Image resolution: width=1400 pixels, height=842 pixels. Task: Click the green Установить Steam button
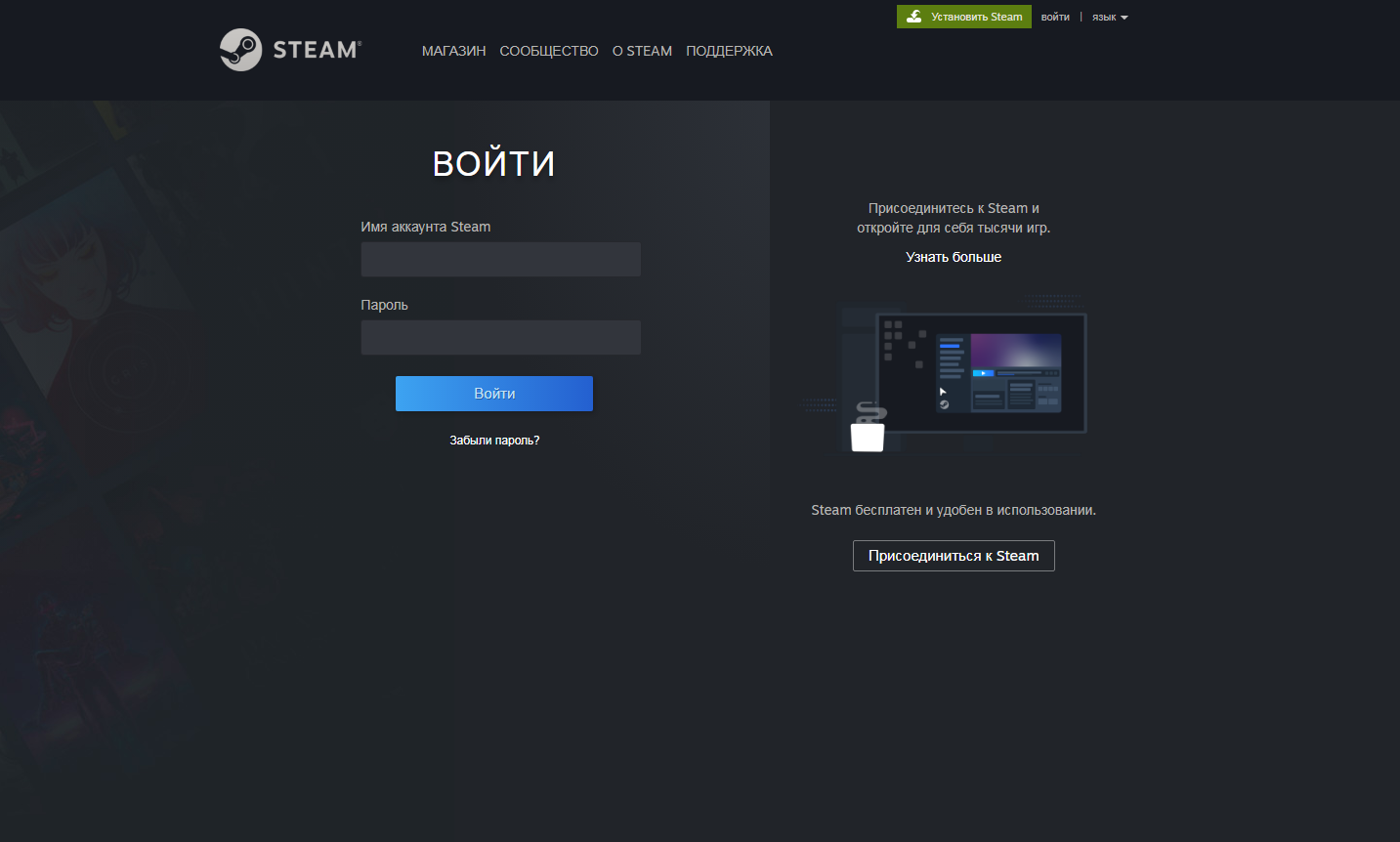point(964,17)
